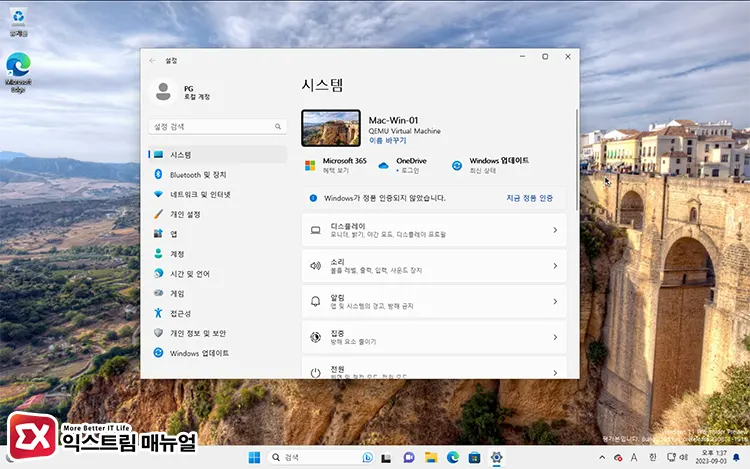
Task: Click the Windows Start button on taskbar
Action: [x=255, y=457]
